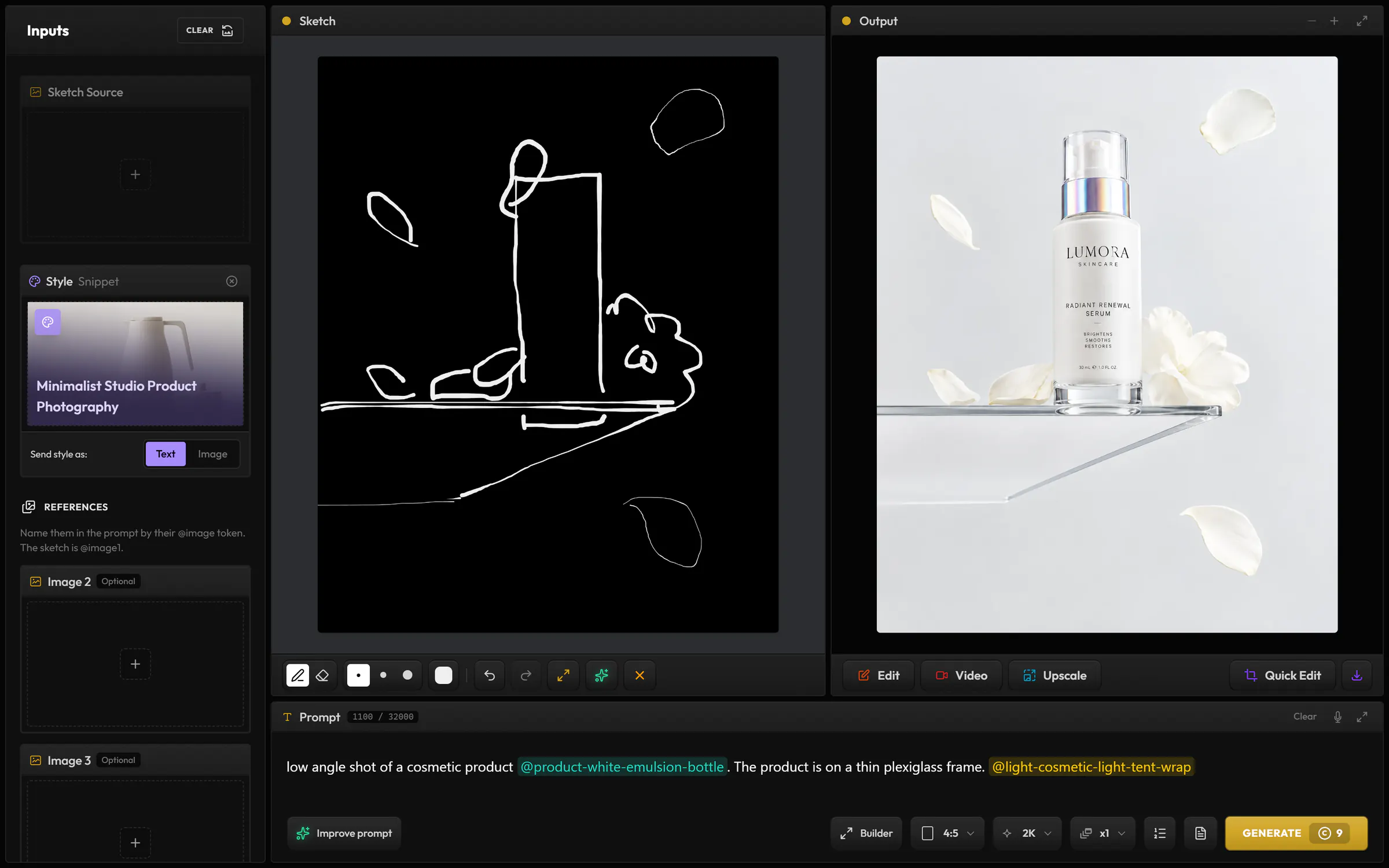Click the GENERATE button
This screenshot has width=1389, height=868.
coord(1296,833)
